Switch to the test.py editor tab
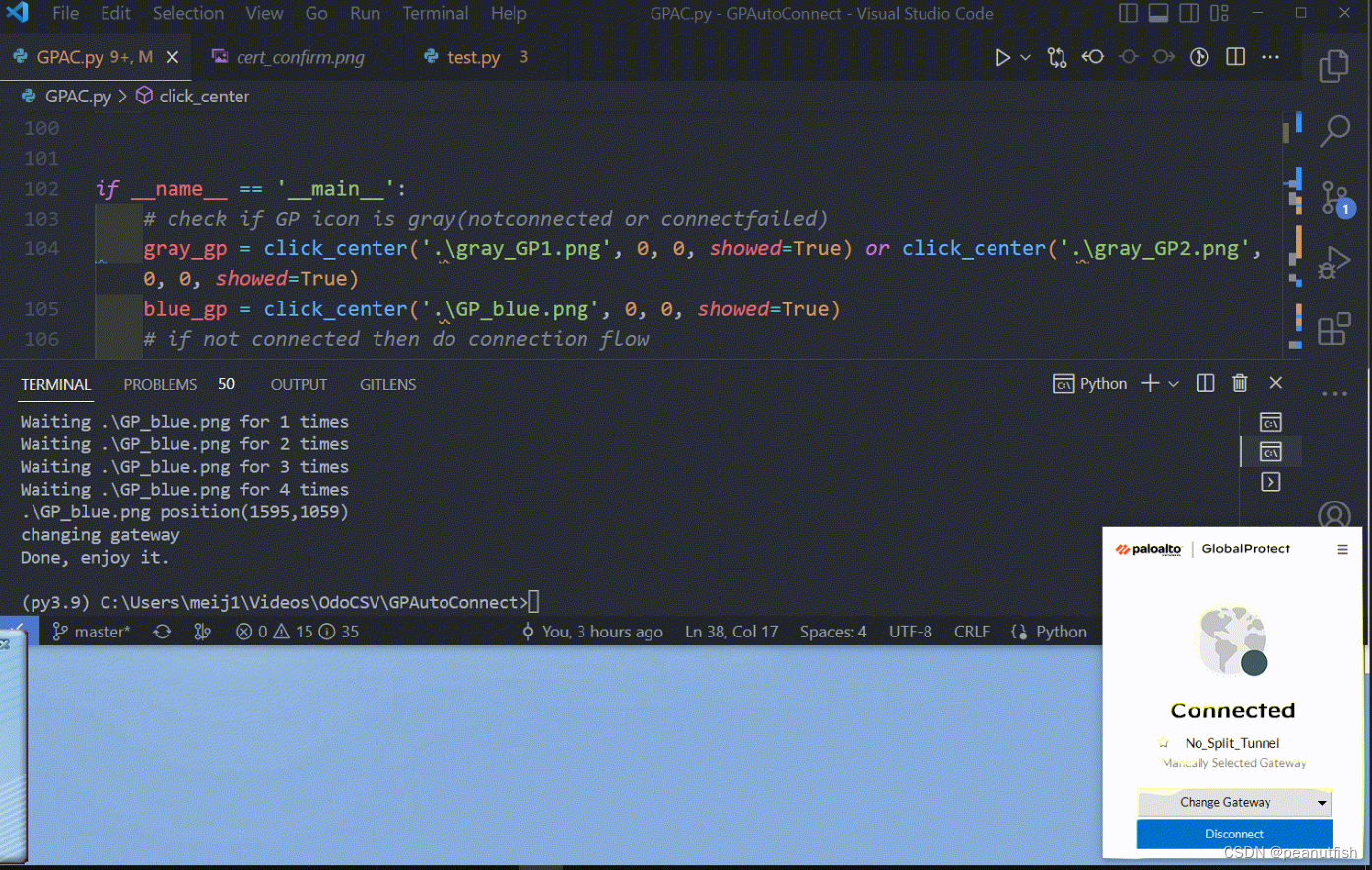Screen dimensions: 1372x870 click(x=475, y=57)
